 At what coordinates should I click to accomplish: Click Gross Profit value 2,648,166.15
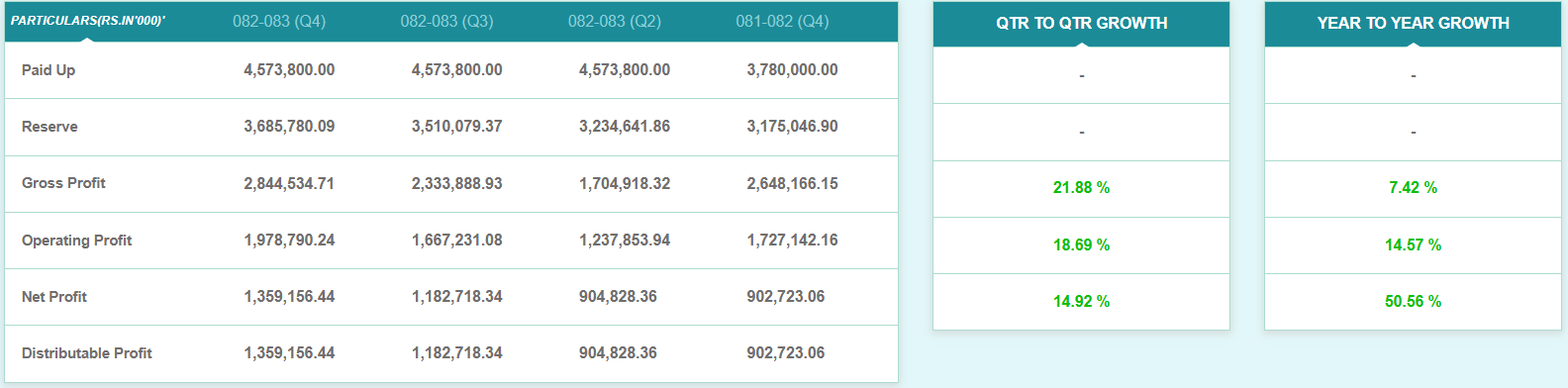point(792,183)
